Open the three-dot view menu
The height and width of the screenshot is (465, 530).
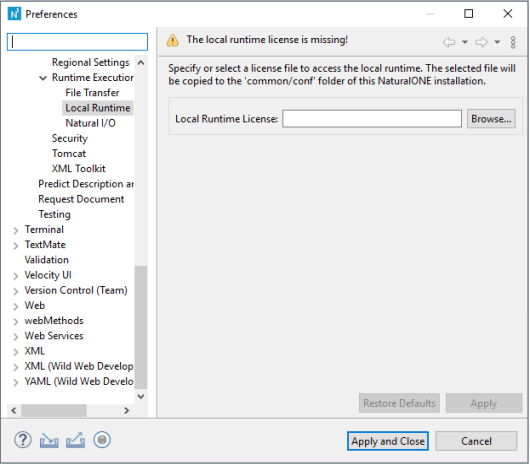click(x=513, y=42)
